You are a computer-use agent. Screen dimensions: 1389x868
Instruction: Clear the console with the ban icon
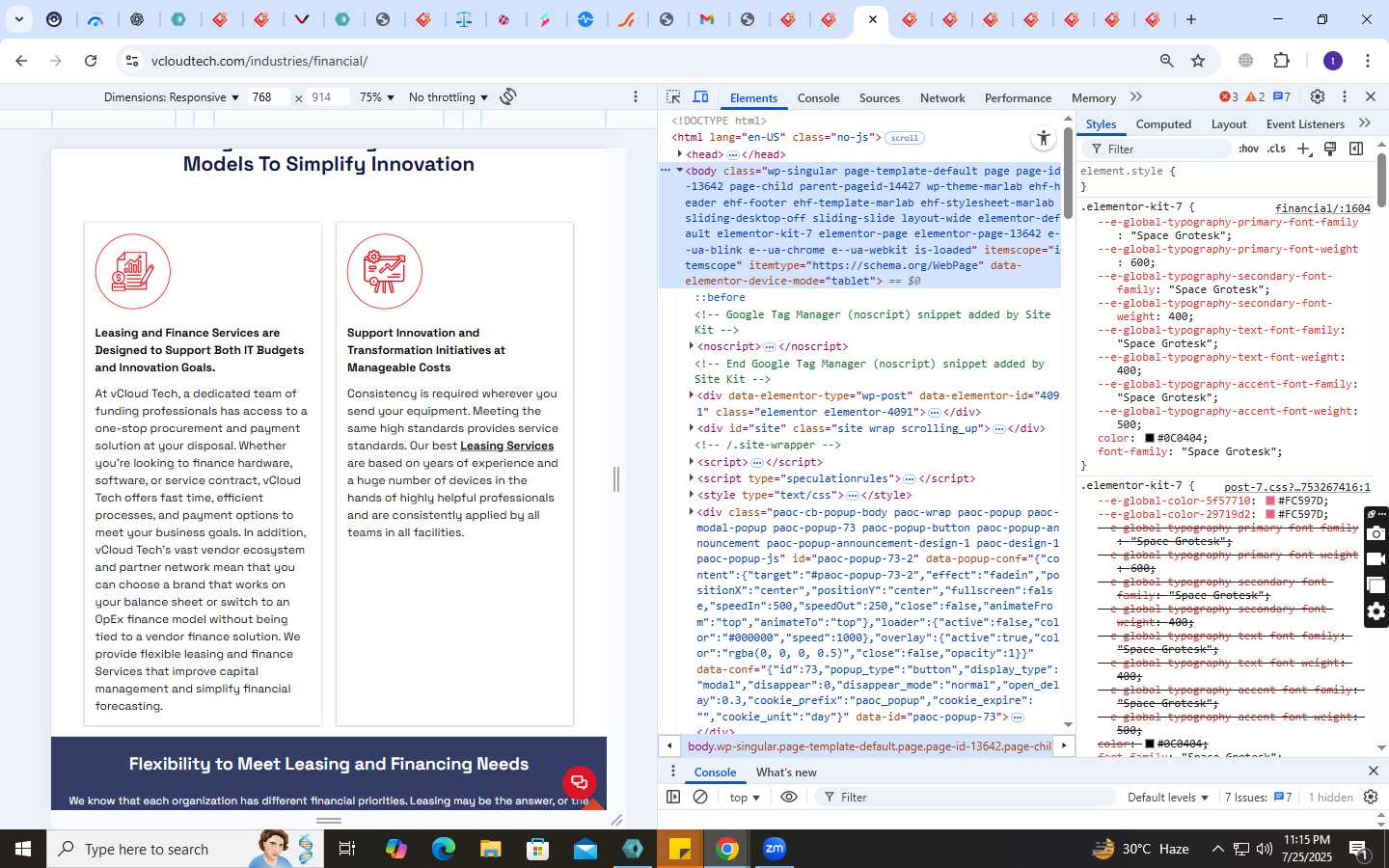(x=701, y=797)
